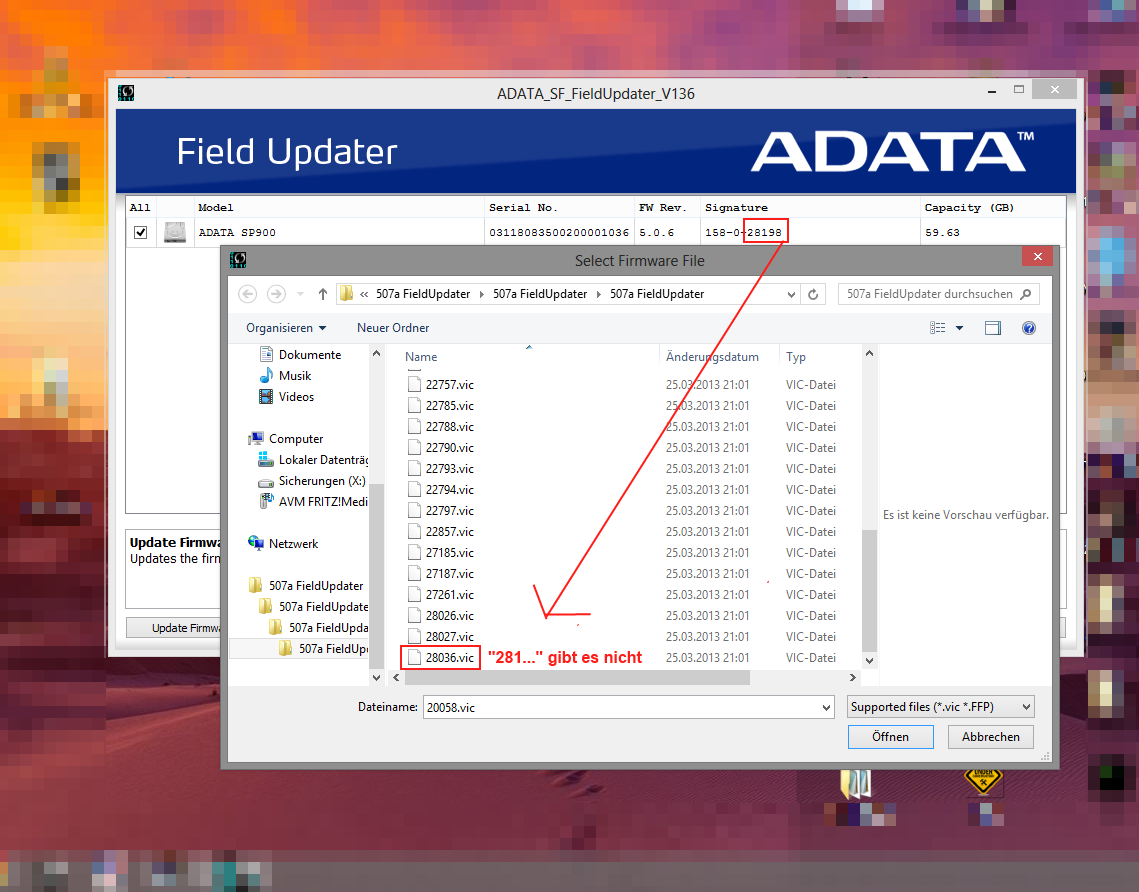Select the highlighted deepest 507a FieldUp folder
The height and width of the screenshot is (892, 1139).
coord(323,649)
